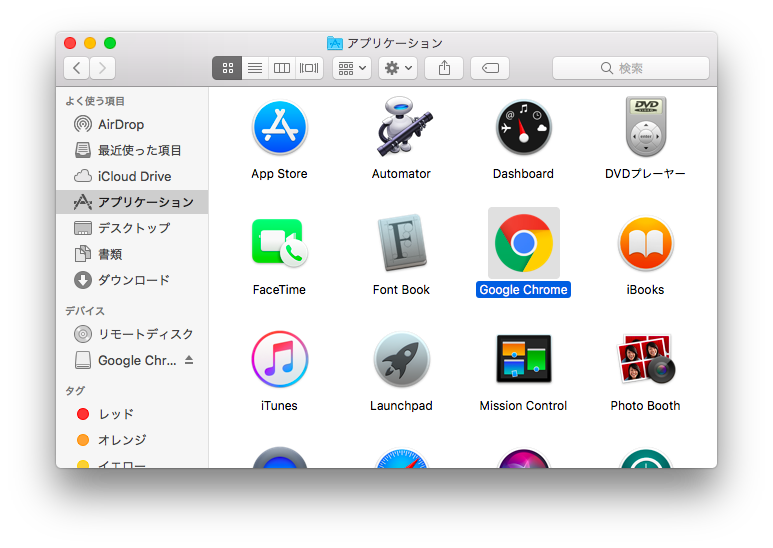Image resolution: width=773 pixels, height=548 pixels.
Task: Open AirDrop in the sidebar
Action: (x=132, y=124)
